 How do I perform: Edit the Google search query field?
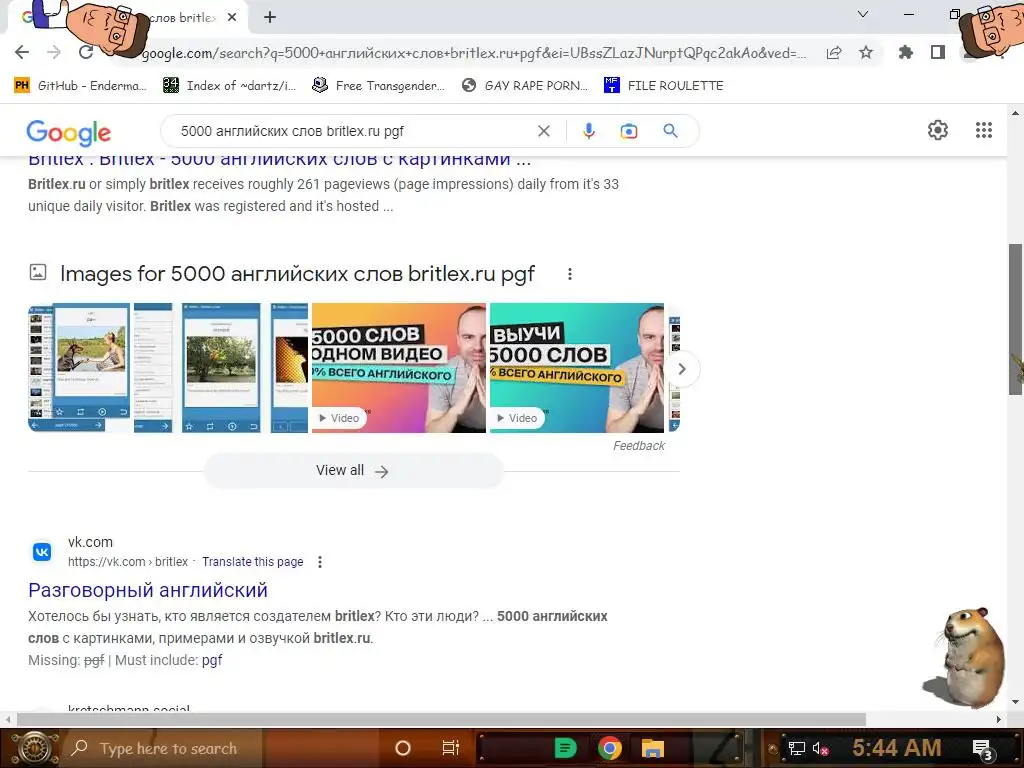[x=353, y=131]
